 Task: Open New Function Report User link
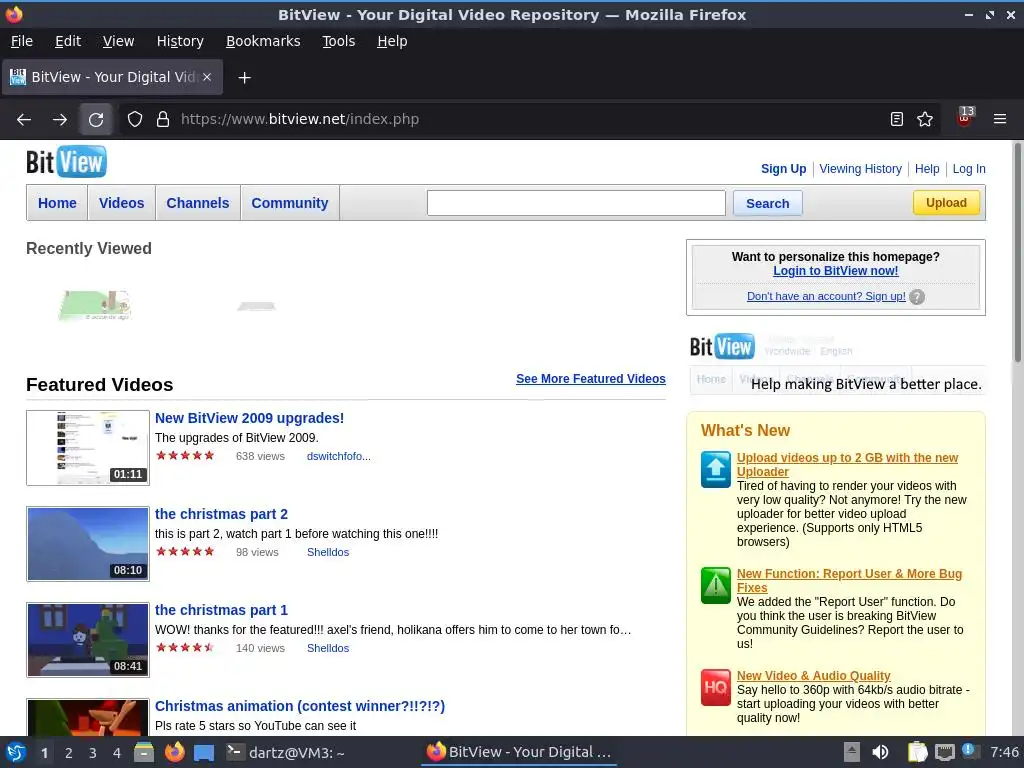[849, 581]
